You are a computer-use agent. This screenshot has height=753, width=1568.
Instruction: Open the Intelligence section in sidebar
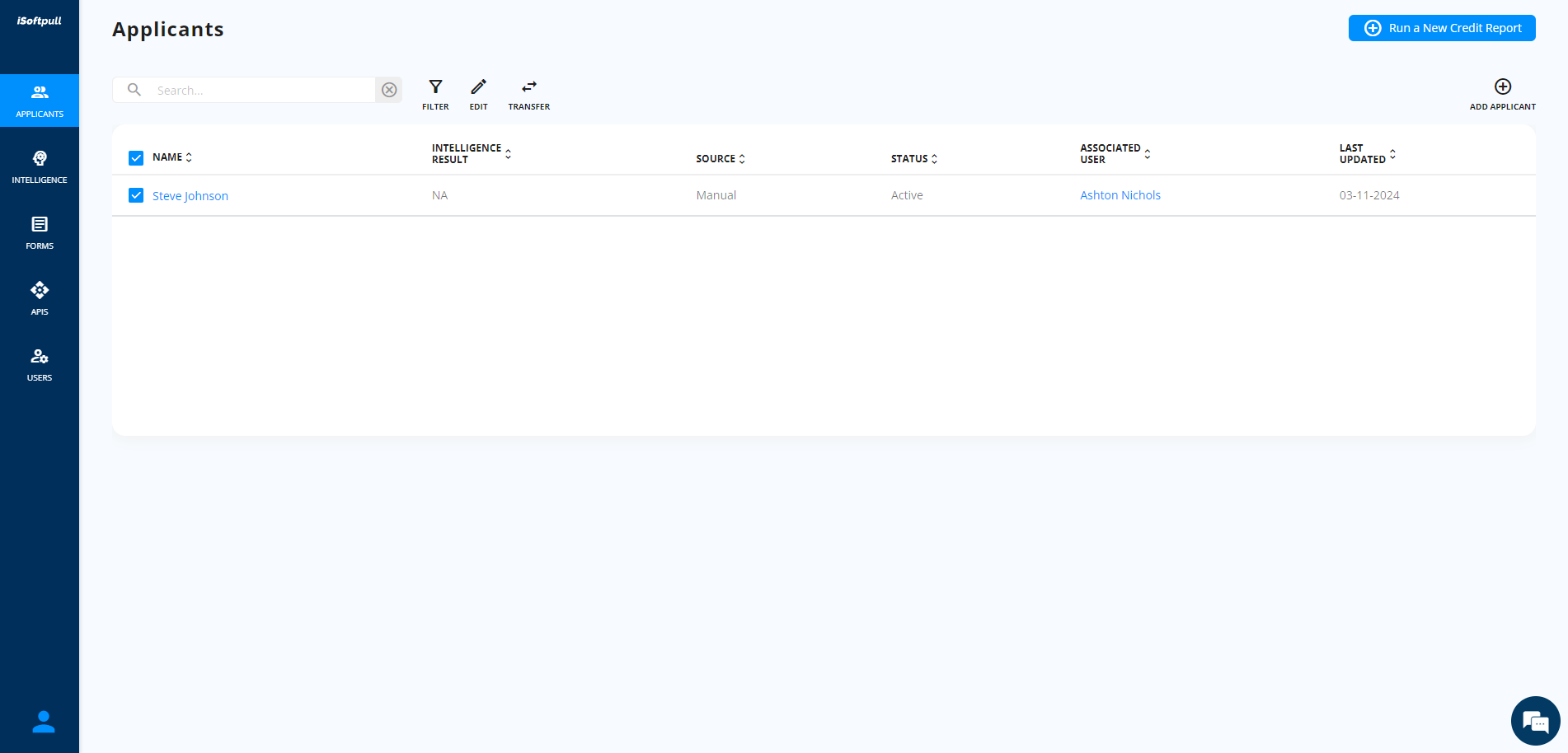coord(40,166)
